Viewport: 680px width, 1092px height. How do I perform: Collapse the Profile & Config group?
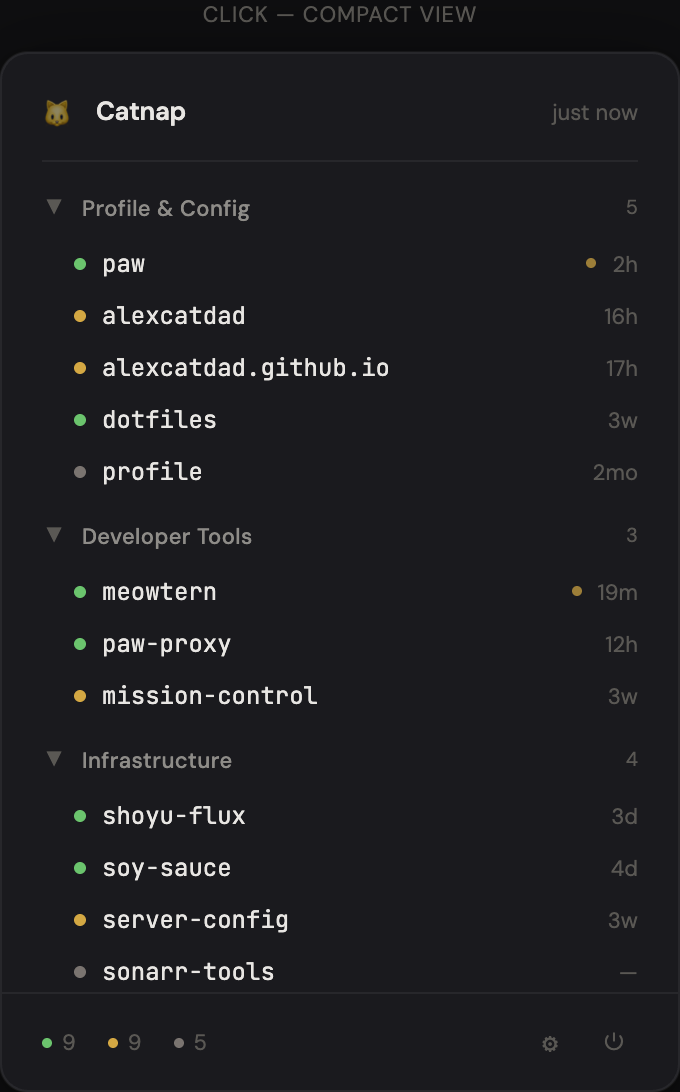54,207
